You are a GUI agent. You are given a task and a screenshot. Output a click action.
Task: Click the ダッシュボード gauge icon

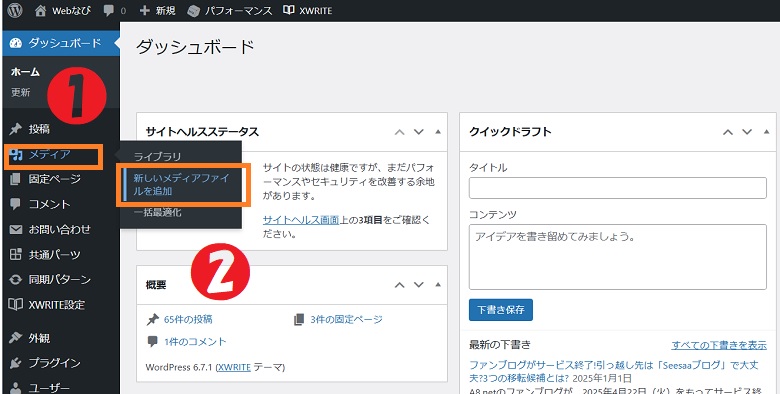pos(16,43)
